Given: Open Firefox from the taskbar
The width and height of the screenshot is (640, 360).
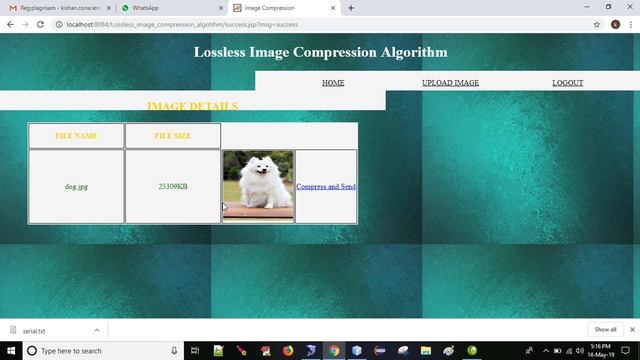Looking at the screenshot, I should point(288,351).
